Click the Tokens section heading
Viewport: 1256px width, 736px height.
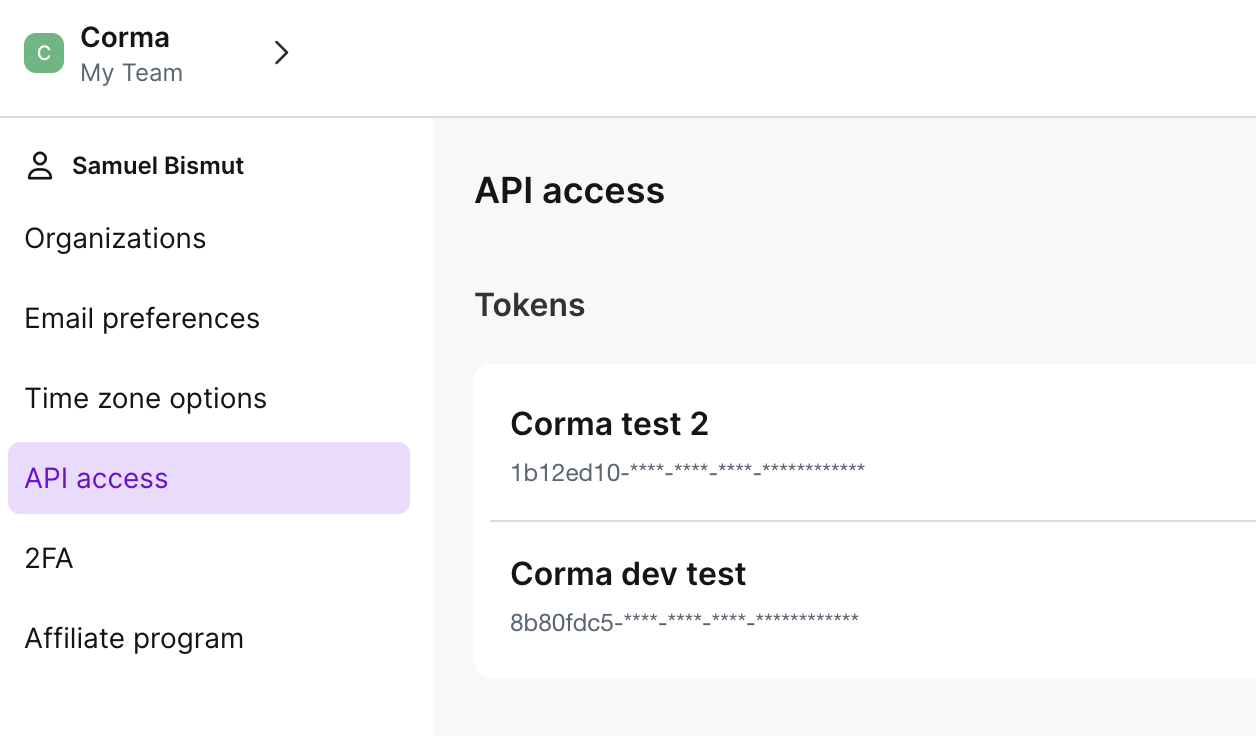[529, 305]
